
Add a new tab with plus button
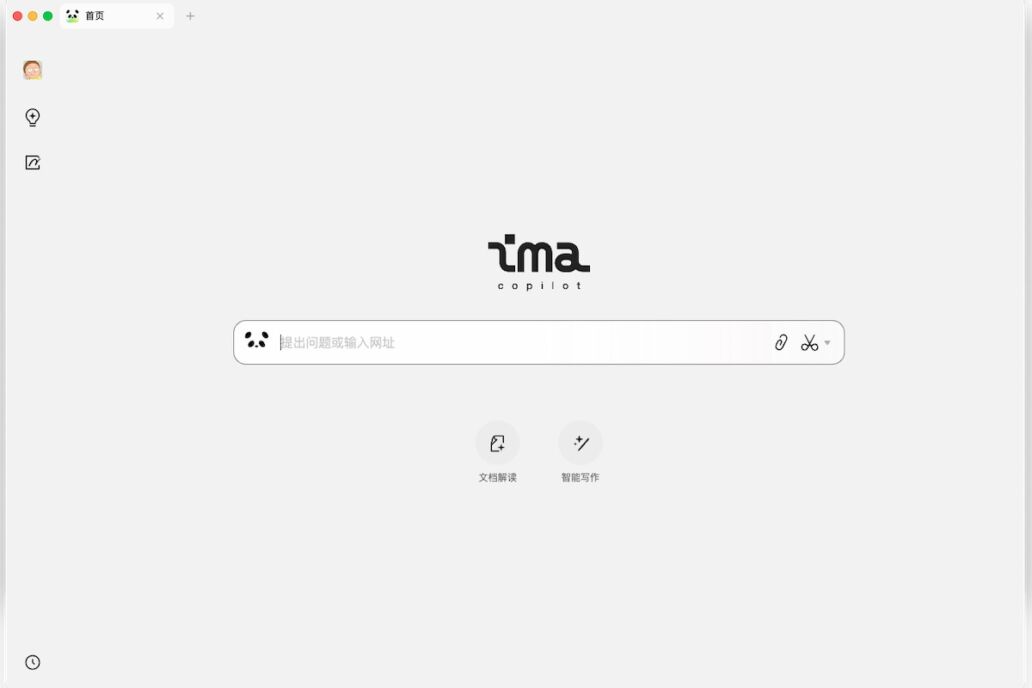190,16
